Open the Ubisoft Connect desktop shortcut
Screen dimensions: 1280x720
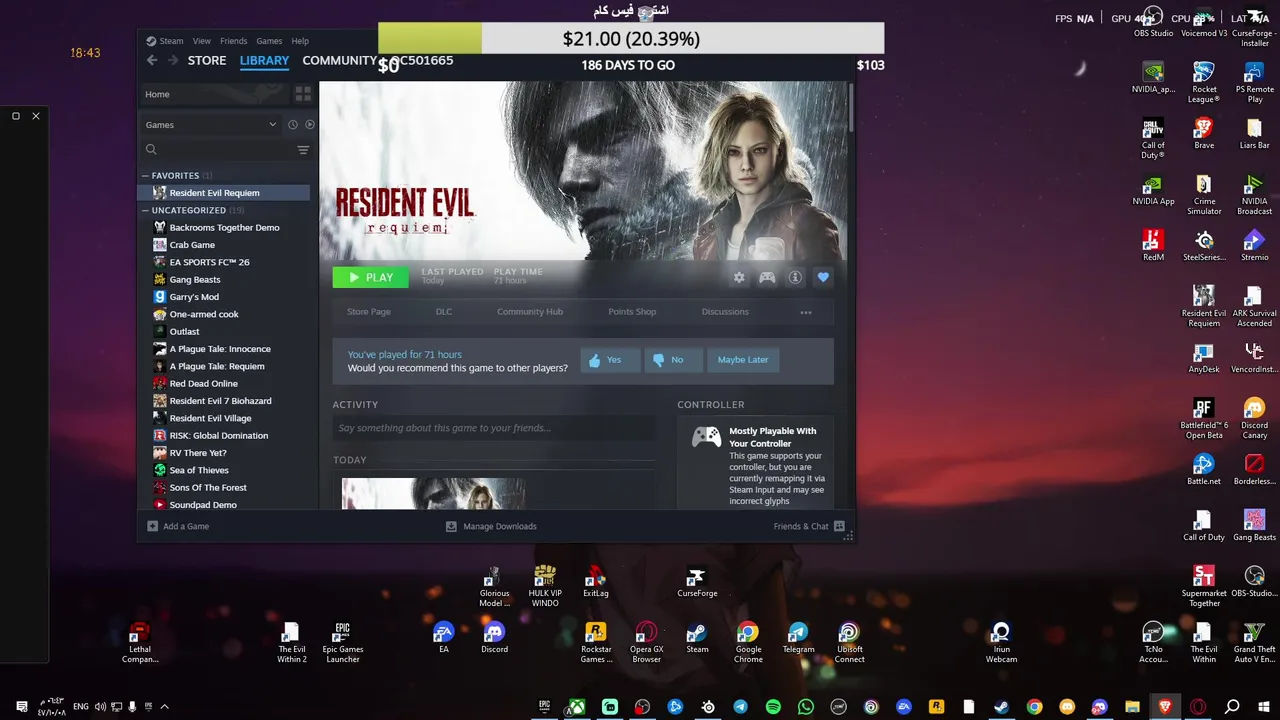click(849, 642)
